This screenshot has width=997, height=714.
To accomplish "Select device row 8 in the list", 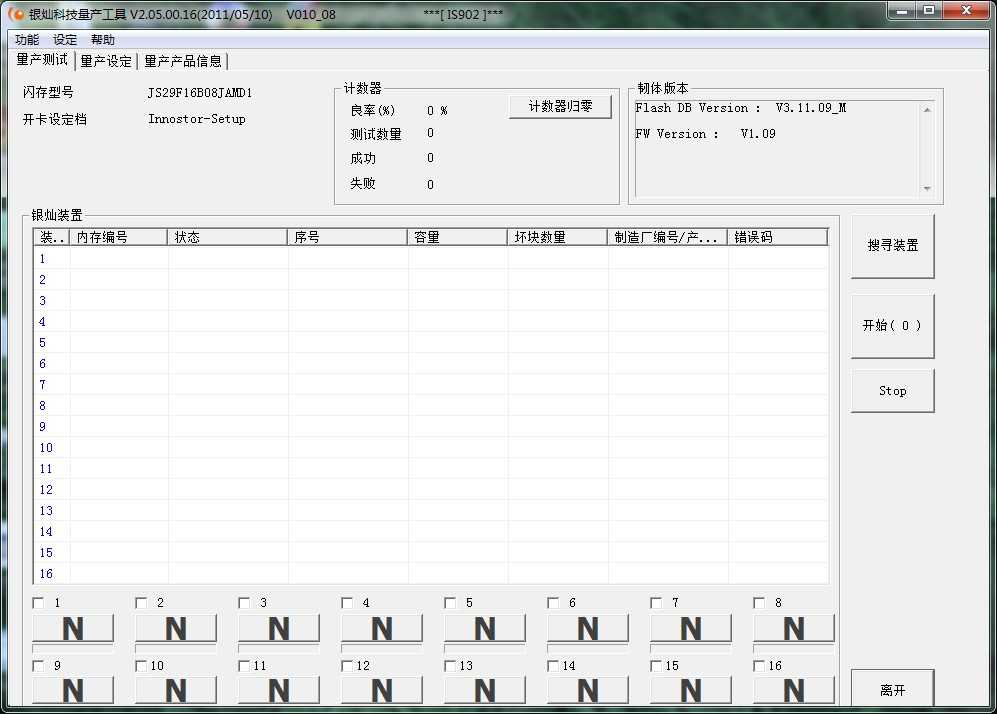I will (x=431, y=406).
